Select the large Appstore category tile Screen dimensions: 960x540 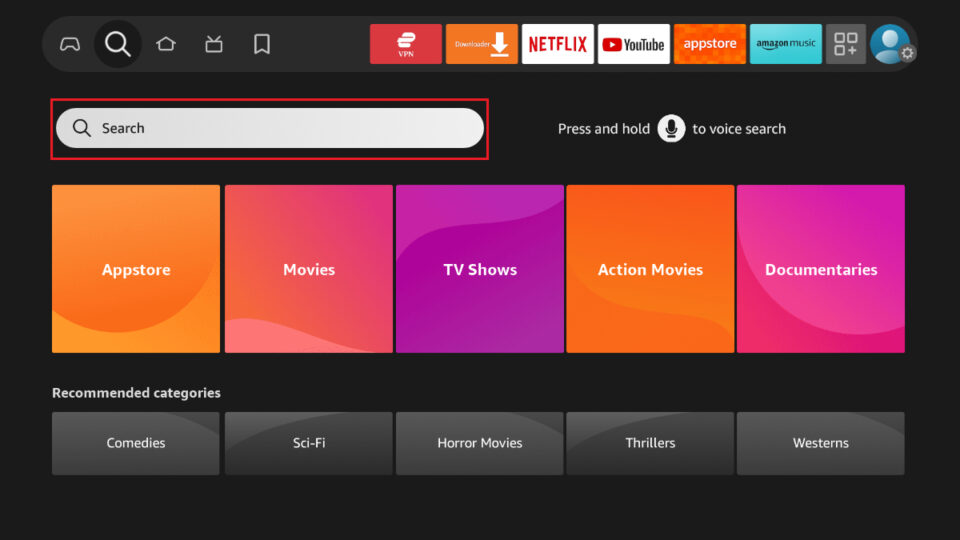click(136, 269)
